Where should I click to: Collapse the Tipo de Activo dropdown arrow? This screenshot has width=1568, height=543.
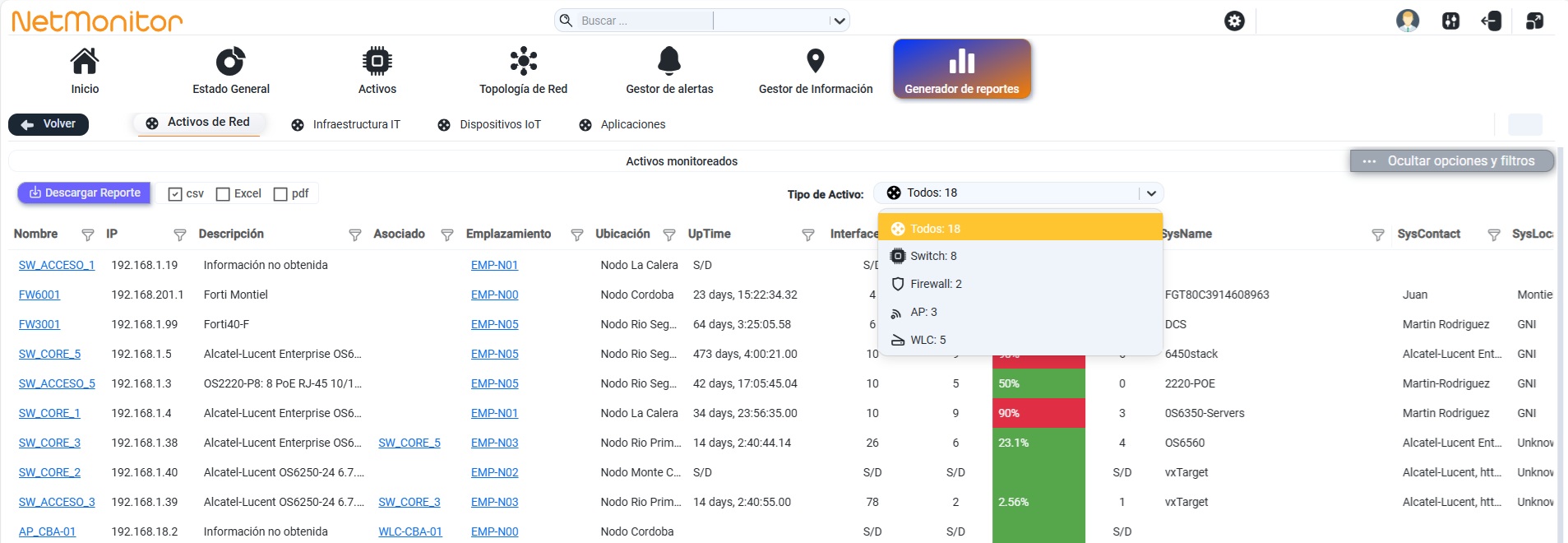click(1151, 193)
